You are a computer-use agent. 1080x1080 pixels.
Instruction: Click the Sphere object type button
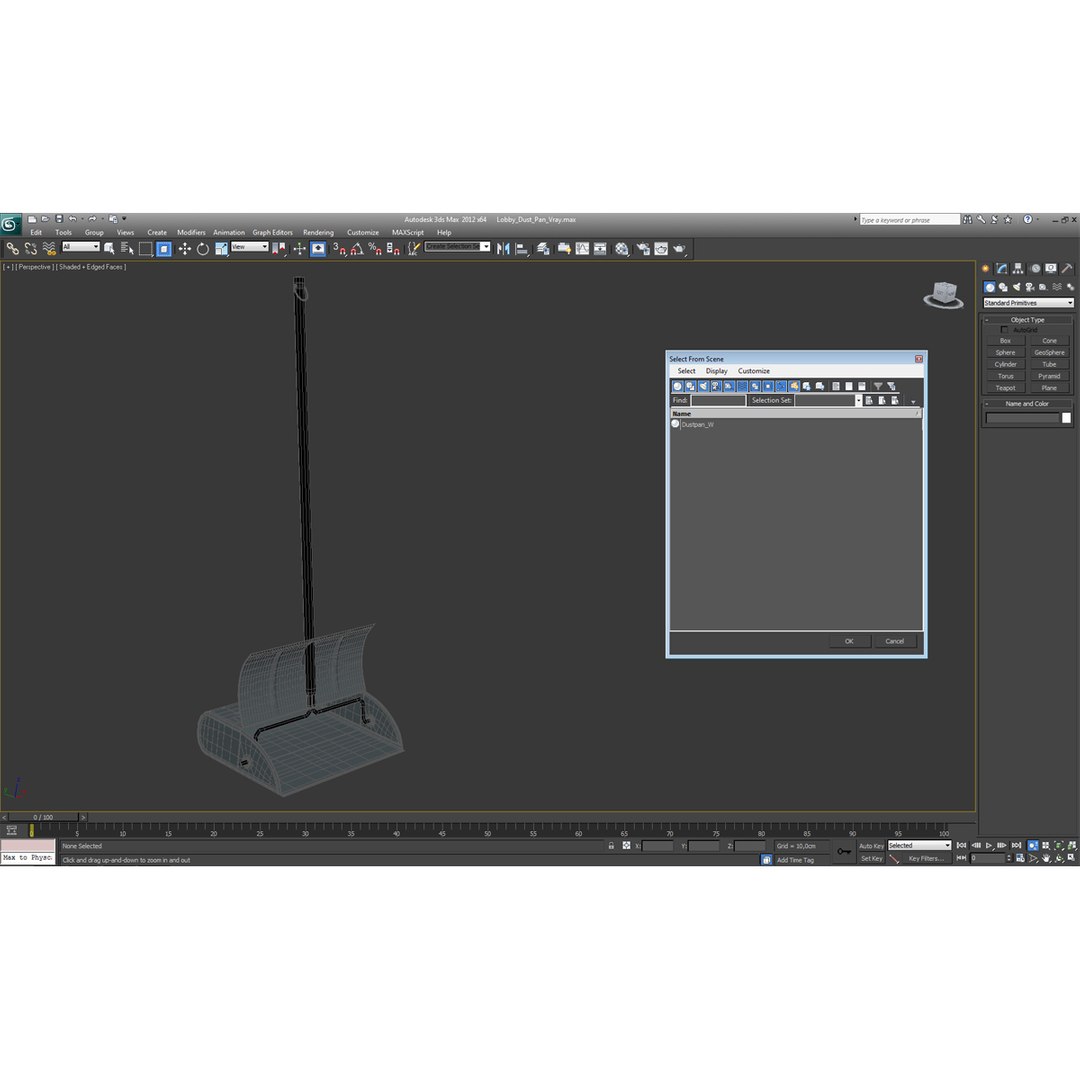pyautogui.click(x=1006, y=353)
